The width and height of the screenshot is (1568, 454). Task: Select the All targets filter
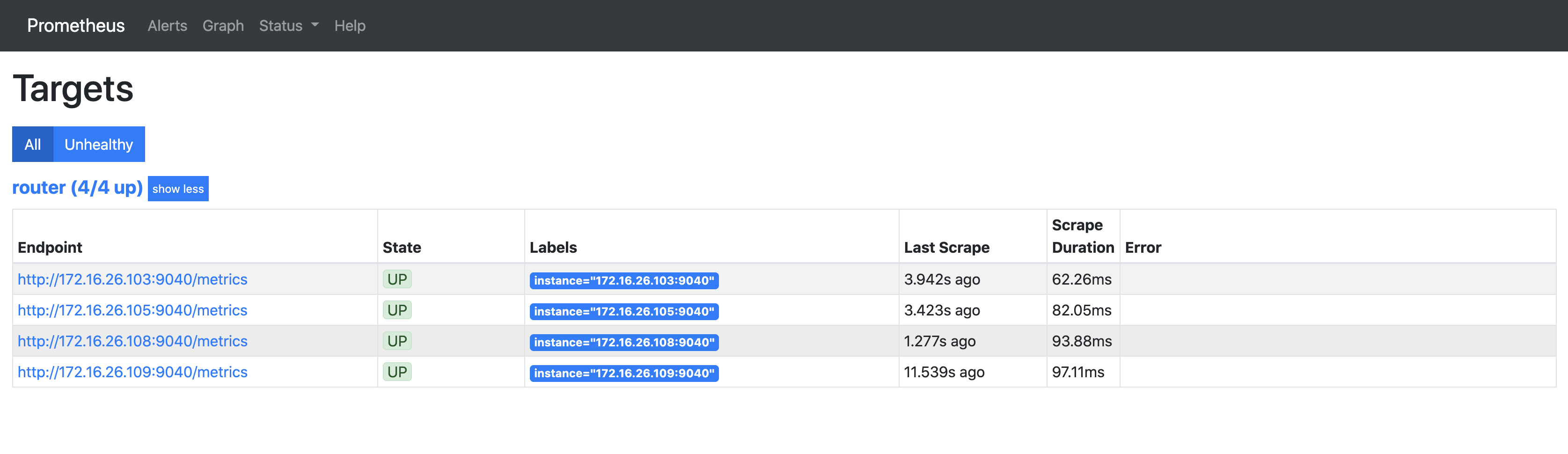(x=33, y=144)
